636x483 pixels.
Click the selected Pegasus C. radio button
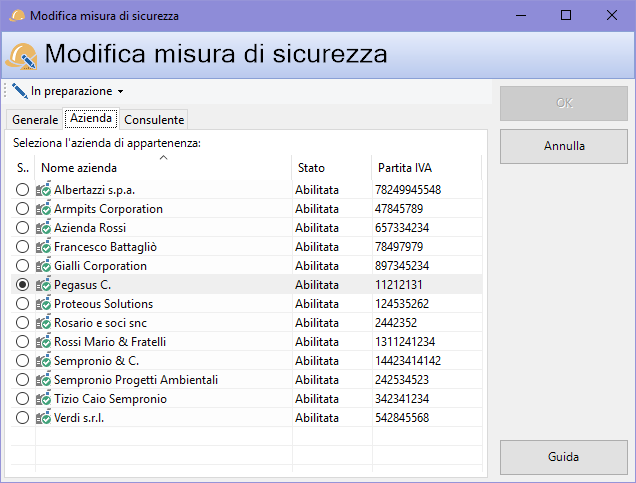pyautogui.click(x=22, y=285)
